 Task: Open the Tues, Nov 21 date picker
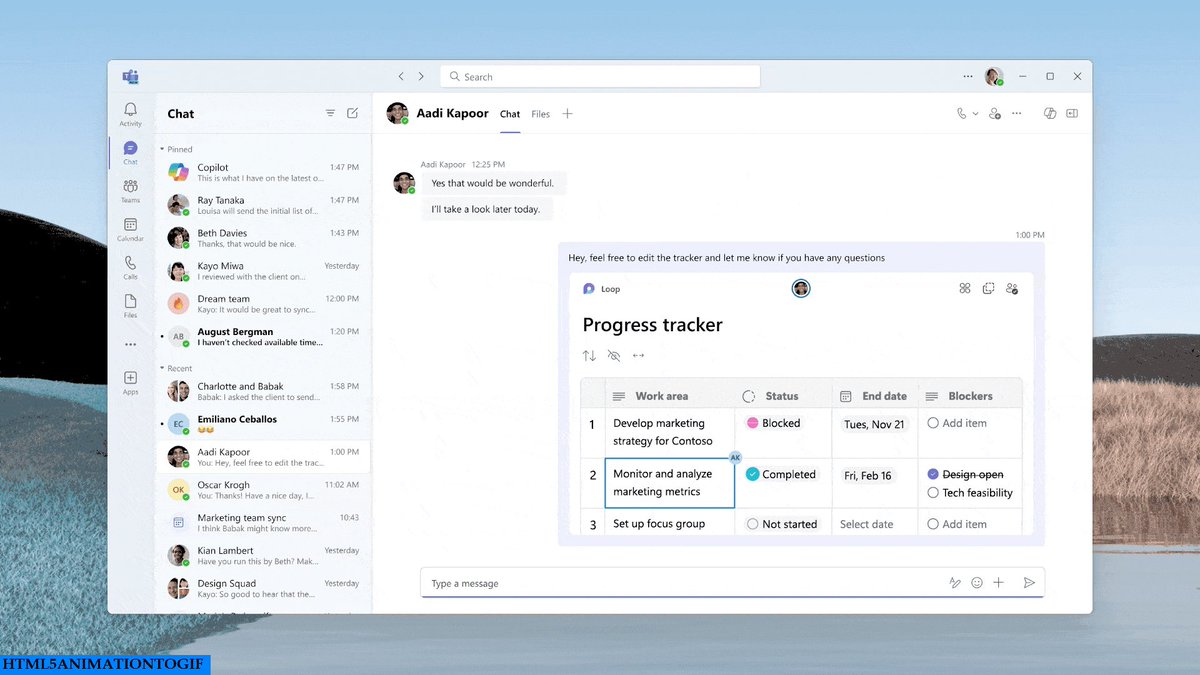tap(874, 424)
